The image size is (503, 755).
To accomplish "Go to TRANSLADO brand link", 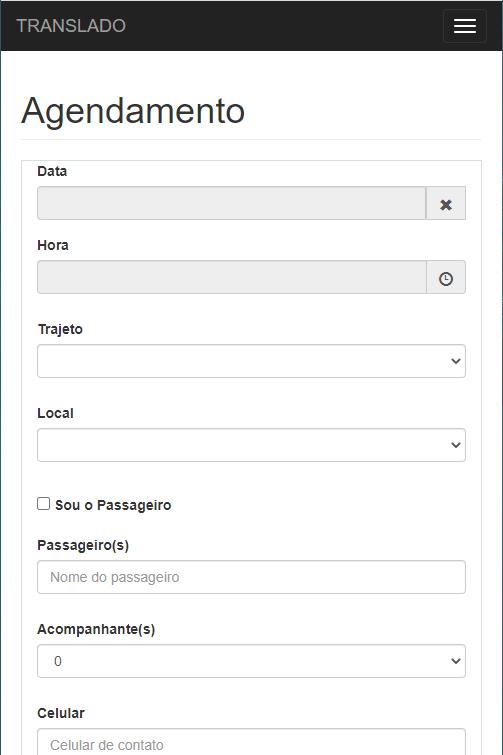I will coord(71,26).
